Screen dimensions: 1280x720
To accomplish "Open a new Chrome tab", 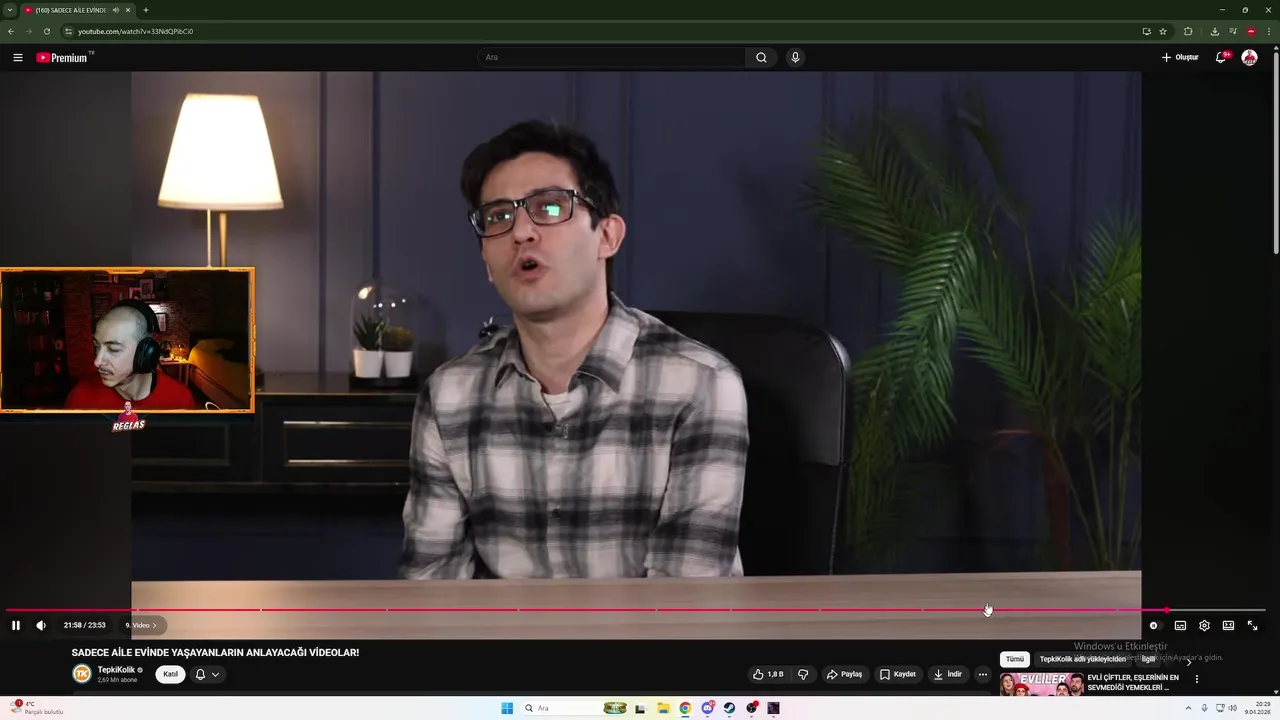I will (x=146, y=10).
